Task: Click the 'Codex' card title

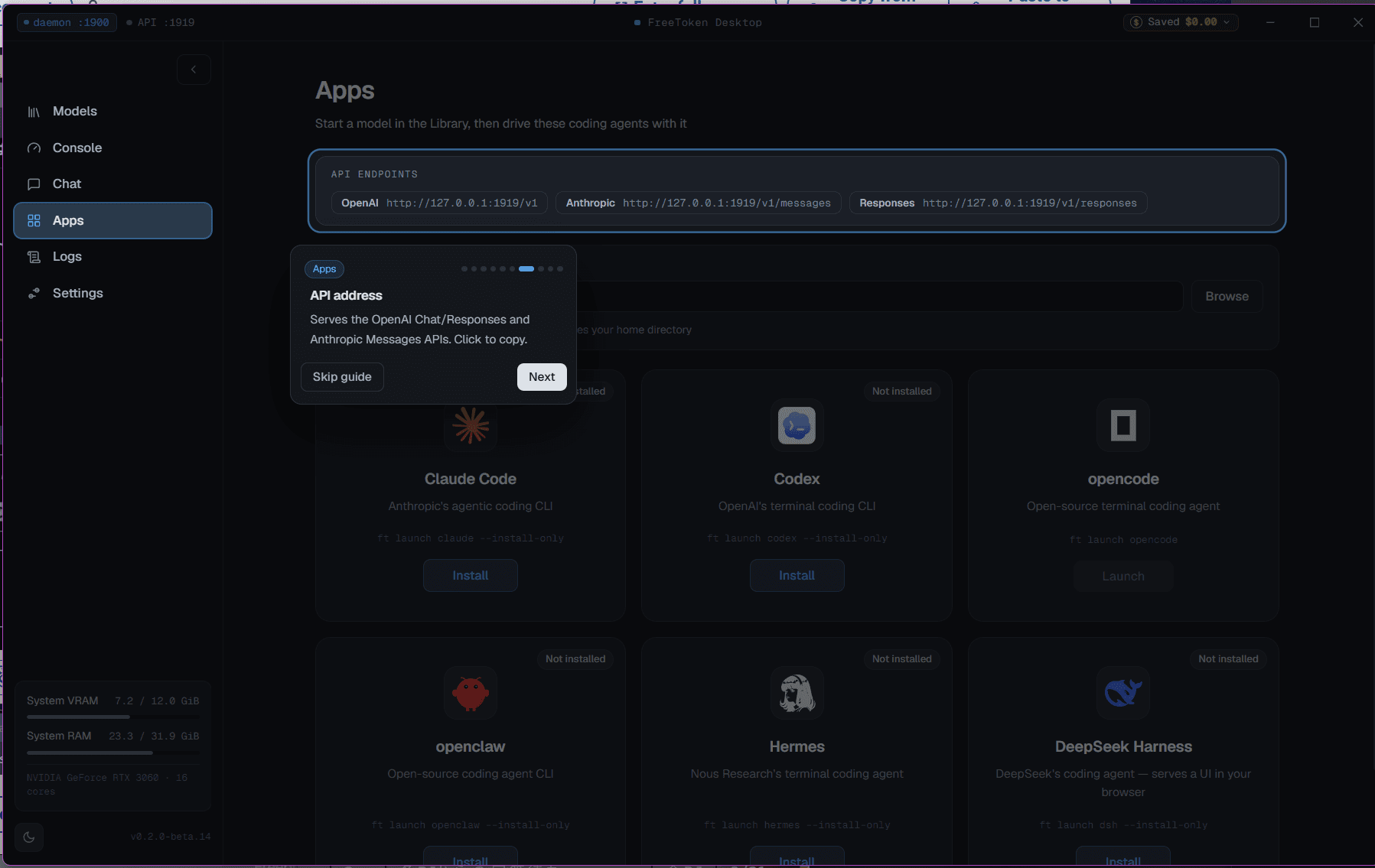Action: click(x=797, y=479)
